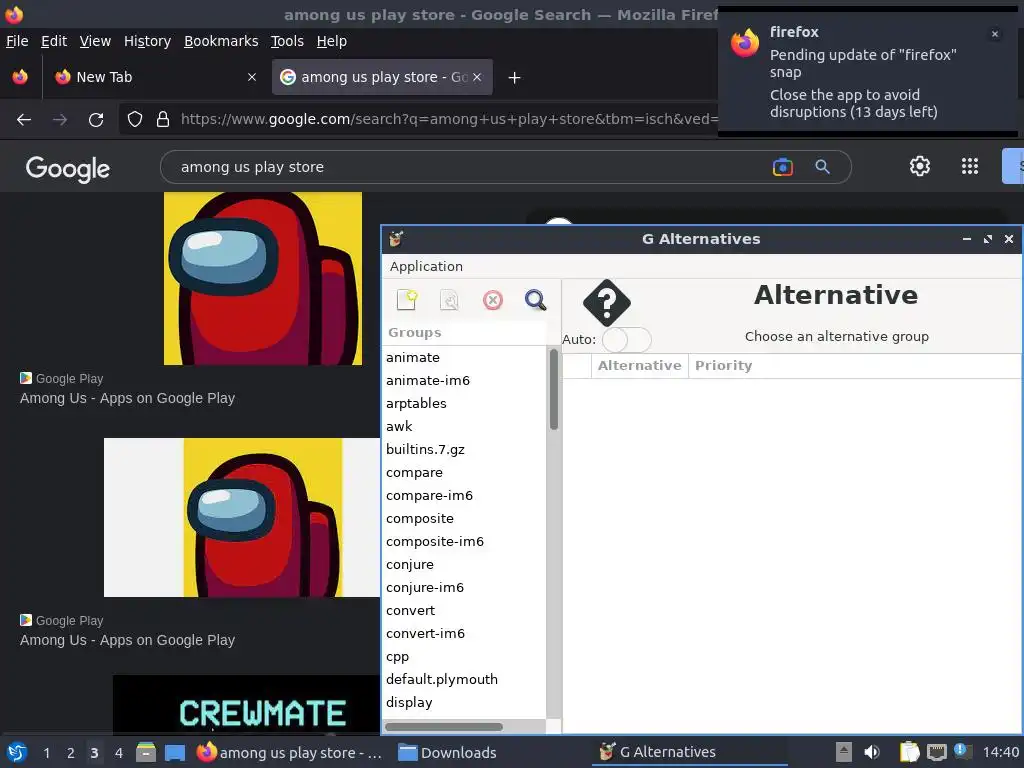This screenshot has width=1024, height=768.
Task: Click the new alternative document icon
Action: [407, 300]
